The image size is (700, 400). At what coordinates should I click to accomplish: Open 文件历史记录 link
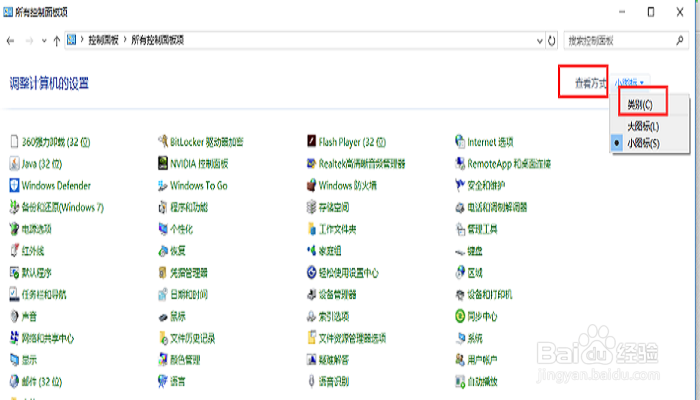click(192, 338)
